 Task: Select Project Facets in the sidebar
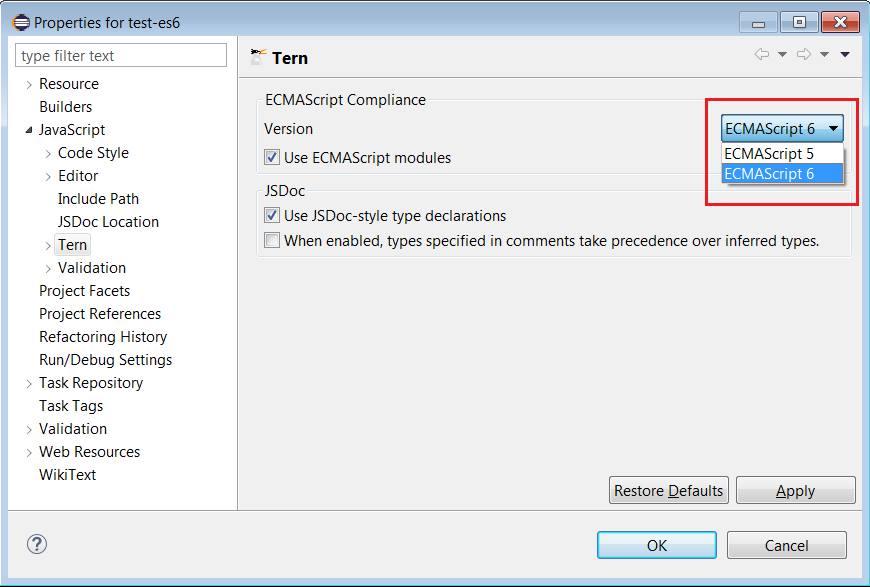click(x=83, y=291)
